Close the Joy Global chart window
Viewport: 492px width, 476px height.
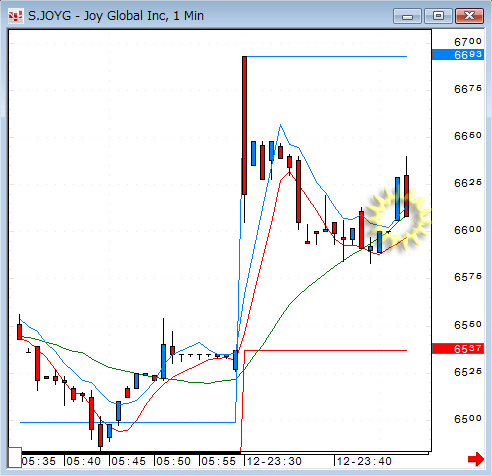pos(469,16)
